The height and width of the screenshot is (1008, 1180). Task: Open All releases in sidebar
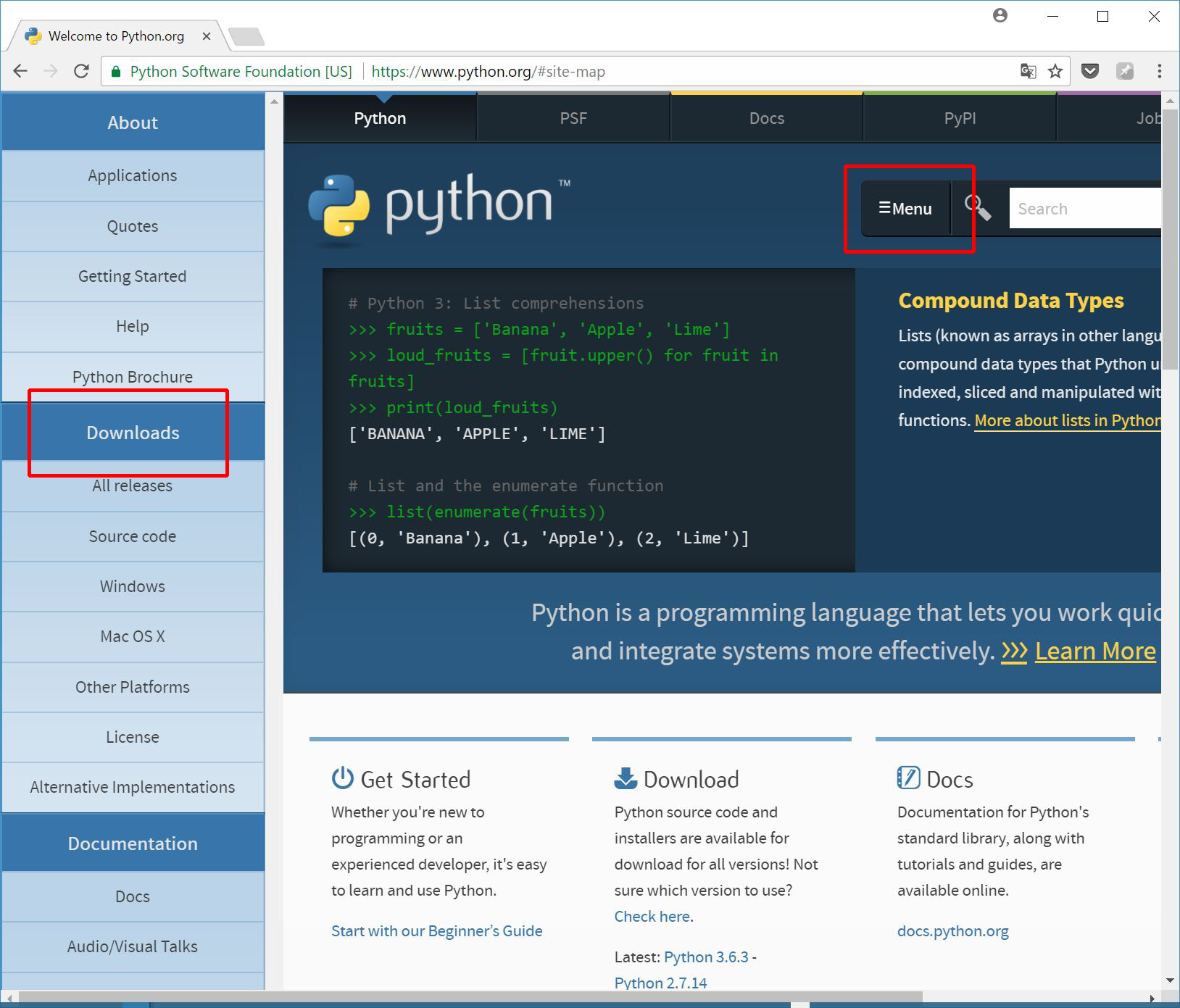click(x=133, y=486)
